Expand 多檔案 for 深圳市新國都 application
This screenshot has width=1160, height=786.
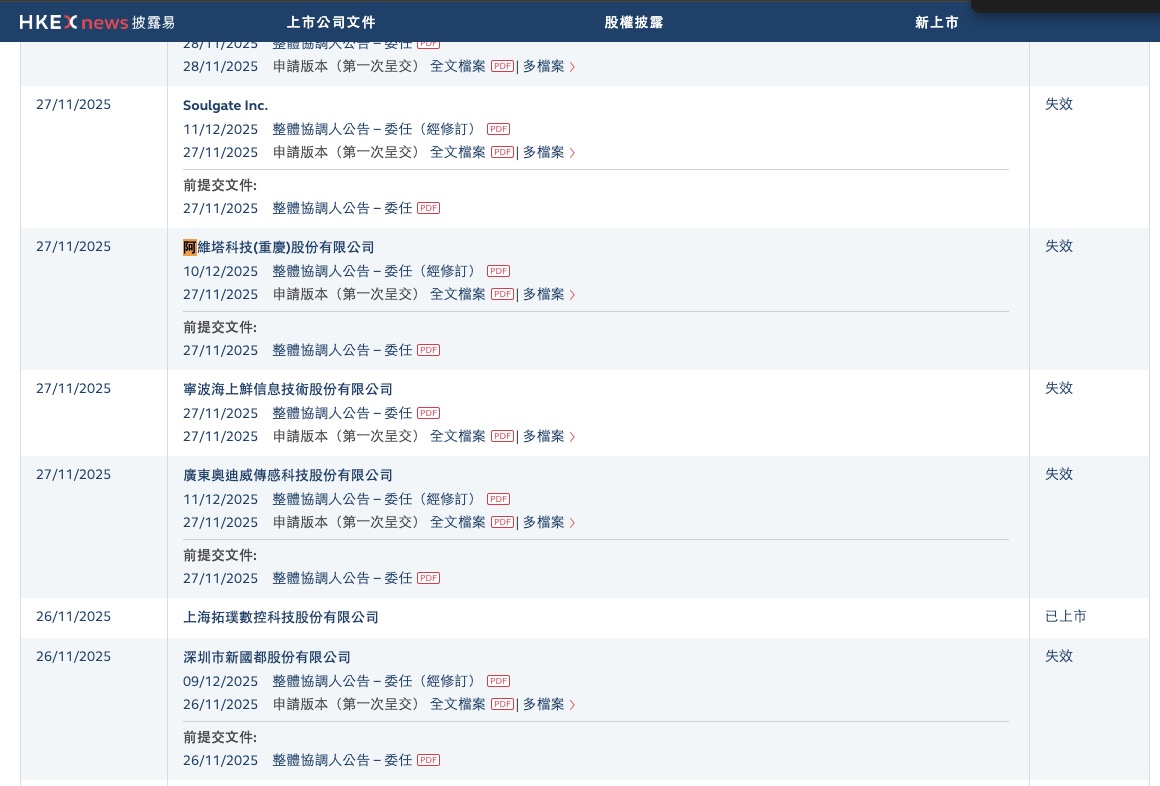[x=549, y=704]
